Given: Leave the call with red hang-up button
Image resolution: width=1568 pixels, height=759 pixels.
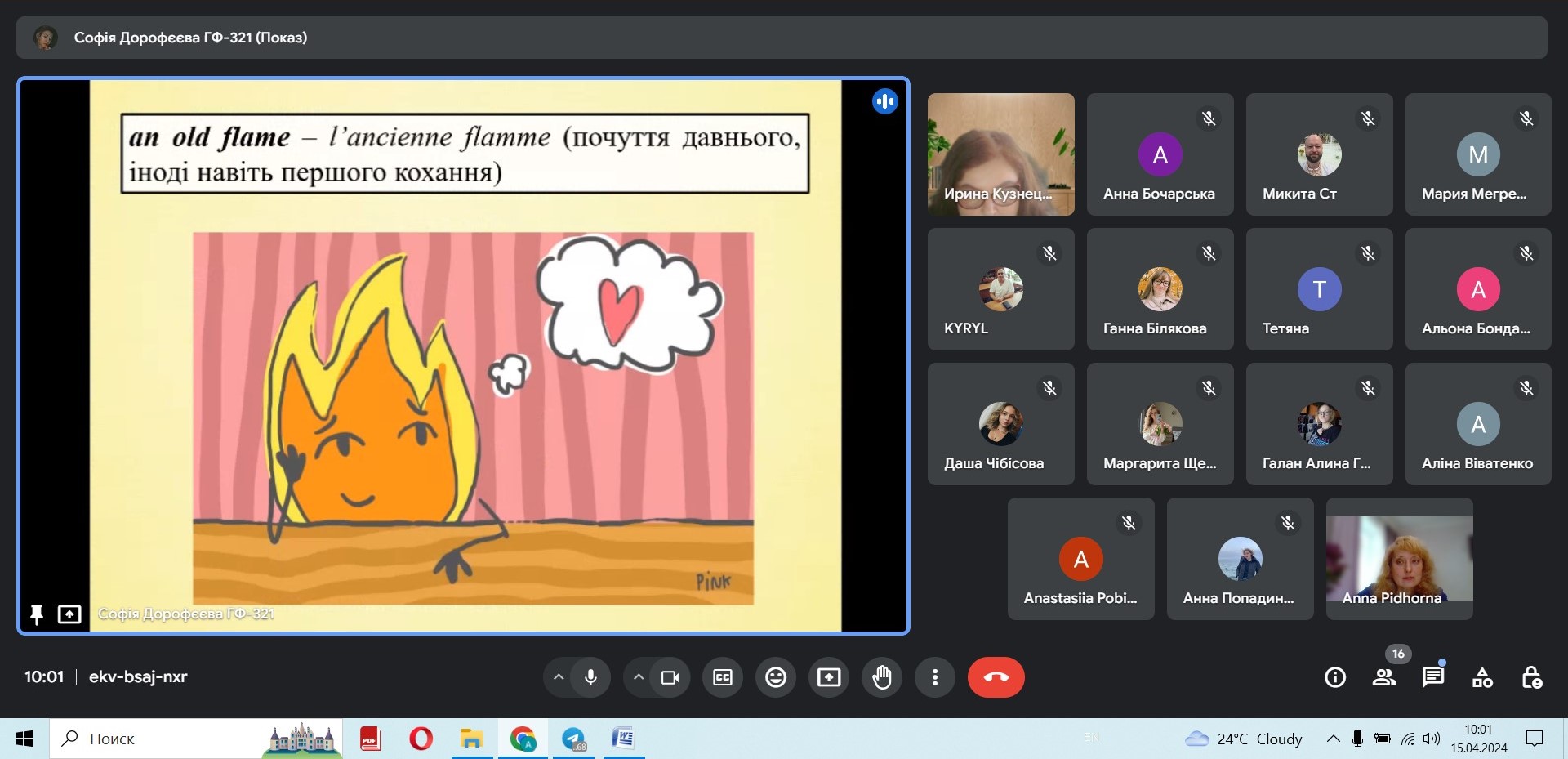Looking at the screenshot, I should coord(996,677).
